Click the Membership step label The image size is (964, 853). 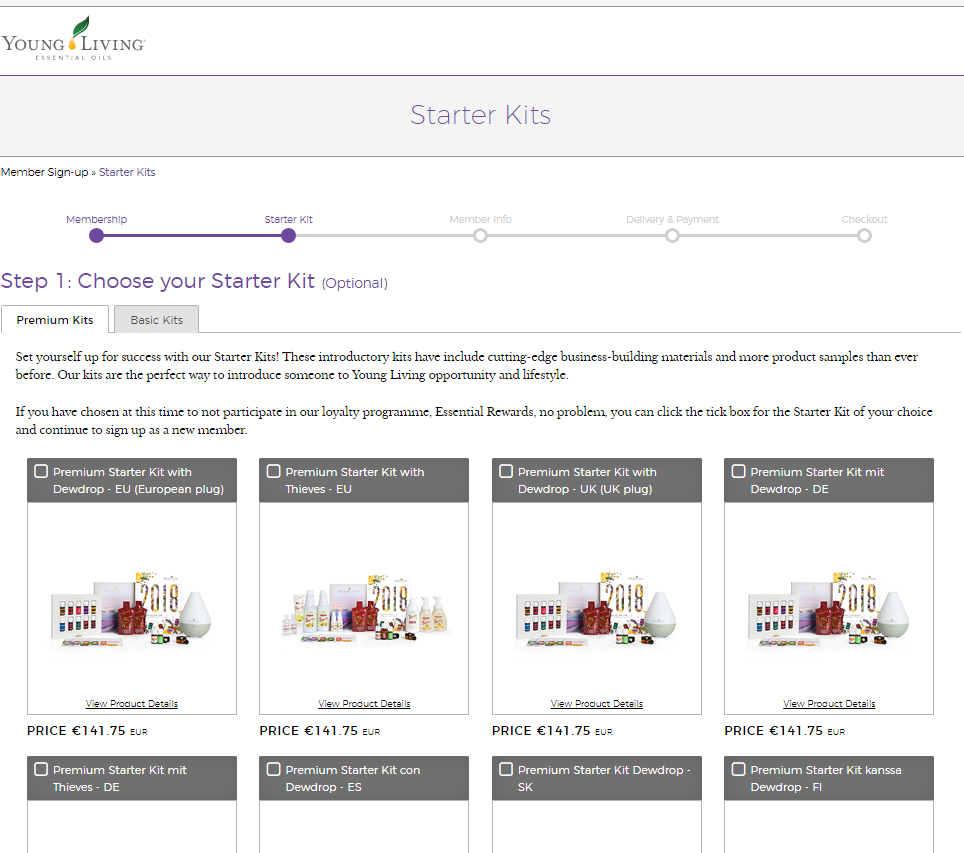97,220
